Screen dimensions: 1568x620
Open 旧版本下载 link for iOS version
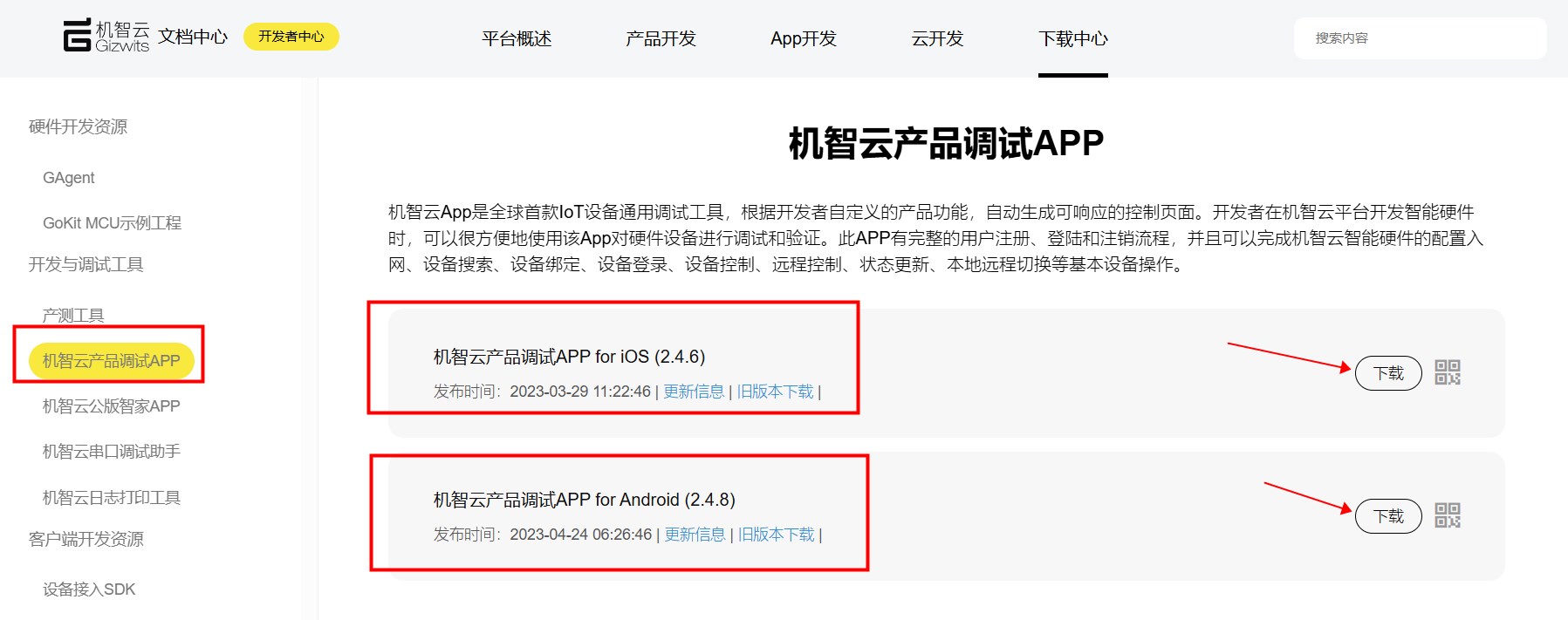click(x=775, y=392)
